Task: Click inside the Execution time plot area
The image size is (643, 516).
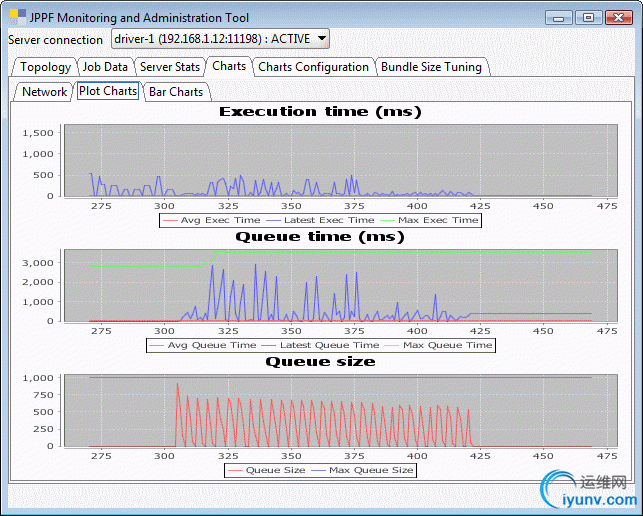Action: point(341,160)
